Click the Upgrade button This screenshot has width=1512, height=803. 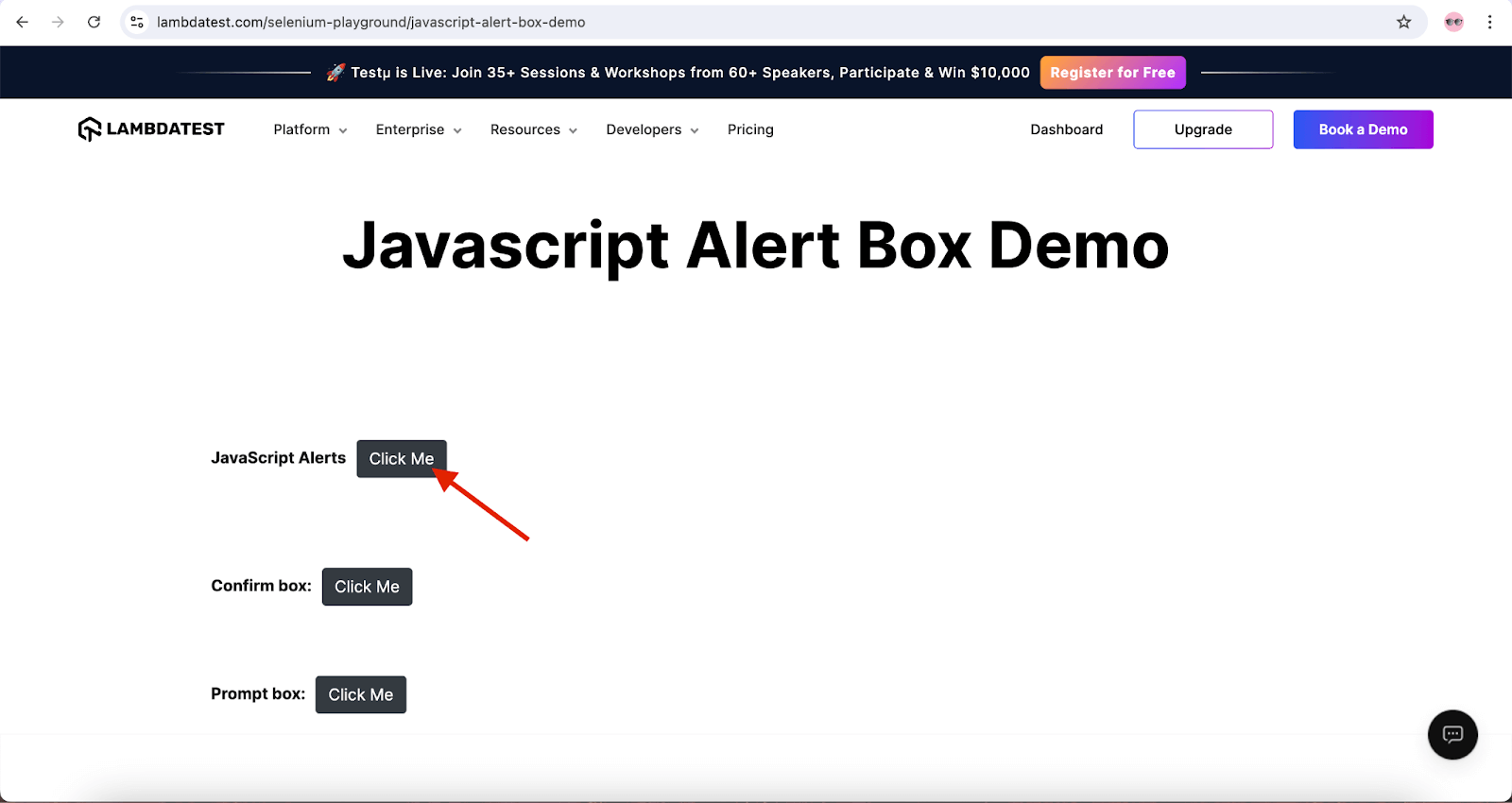point(1203,129)
